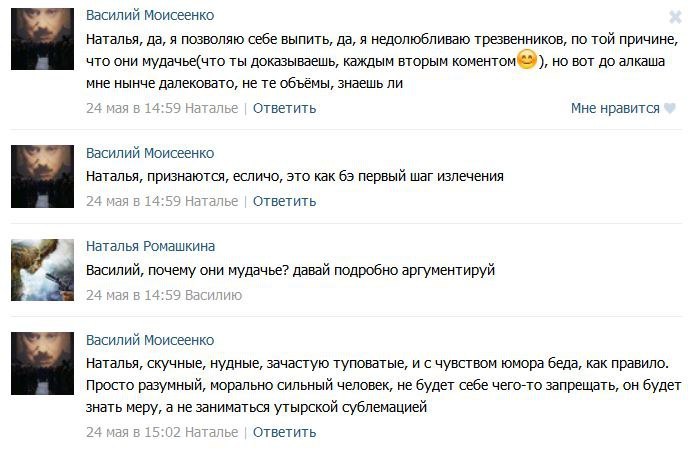Click the heart icon beside Мне нравится
This screenshot has height=452, width=693.
[x=670, y=108]
